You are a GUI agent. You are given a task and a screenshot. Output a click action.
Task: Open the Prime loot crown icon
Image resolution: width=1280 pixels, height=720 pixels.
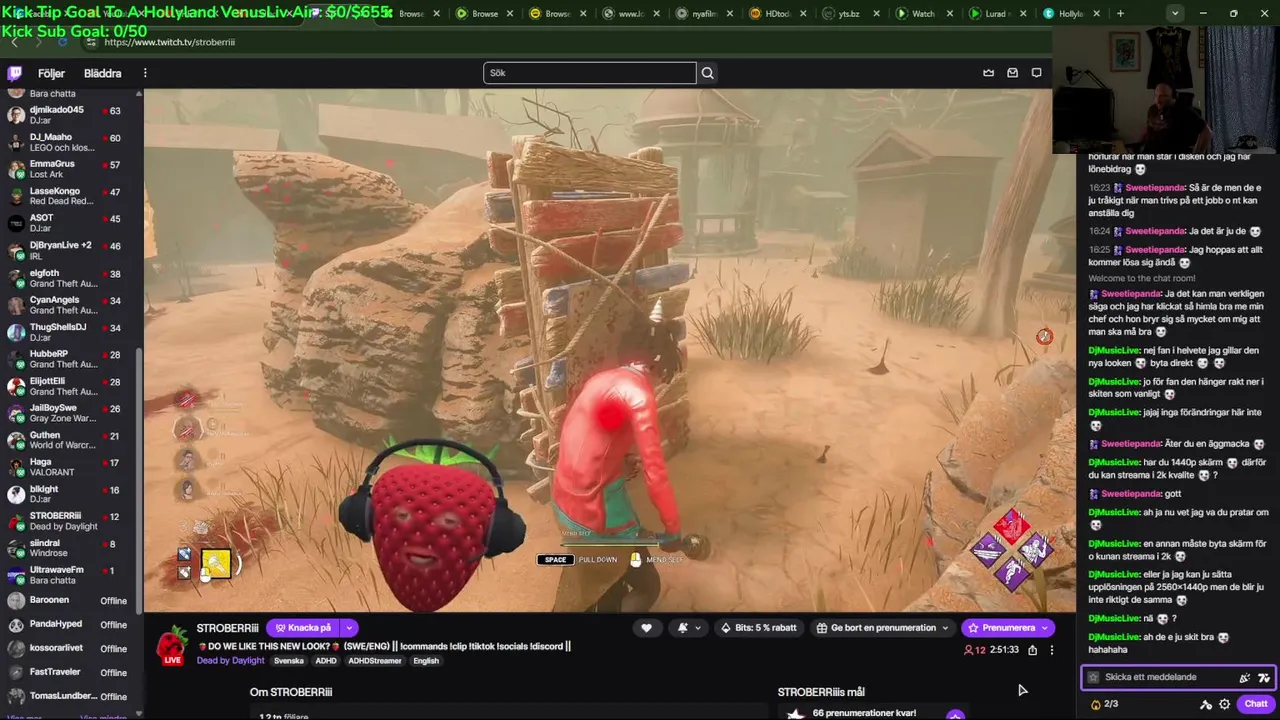[989, 73]
